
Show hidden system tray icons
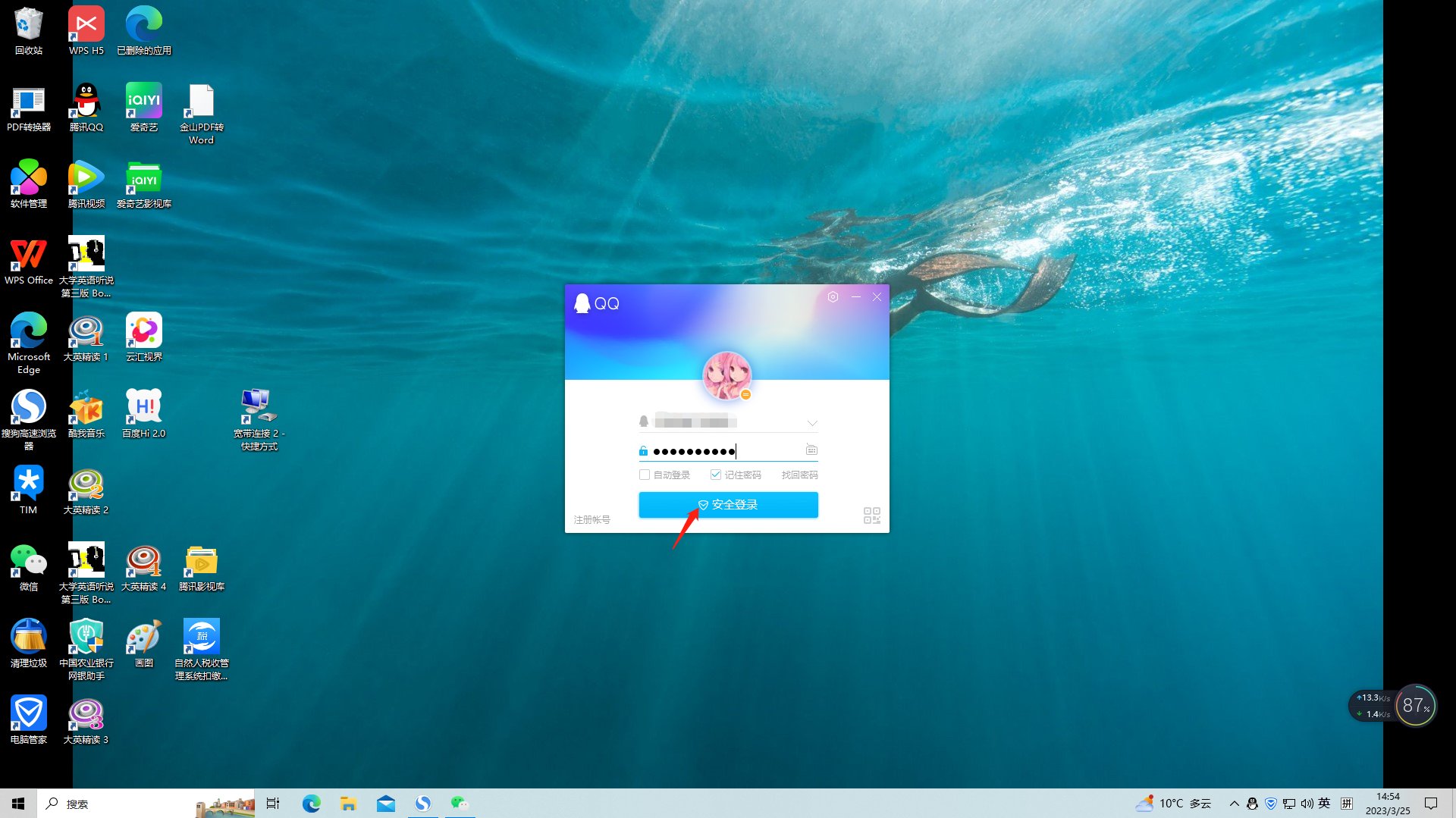tap(1234, 804)
